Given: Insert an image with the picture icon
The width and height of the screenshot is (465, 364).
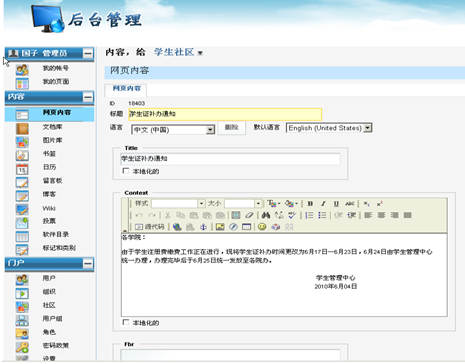Looking at the screenshot, I should click(220, 227).
